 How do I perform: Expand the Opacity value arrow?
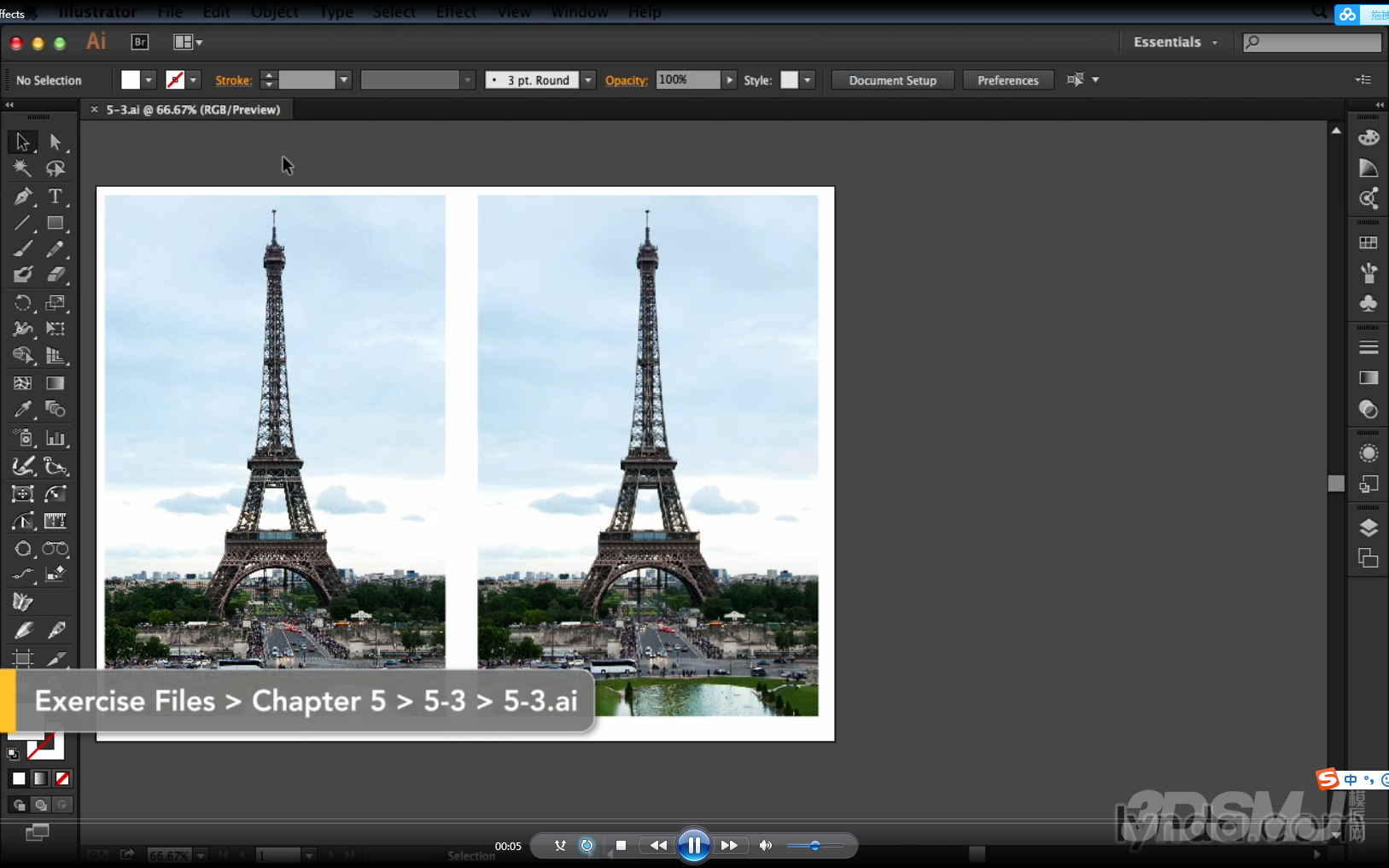(729, 80)
